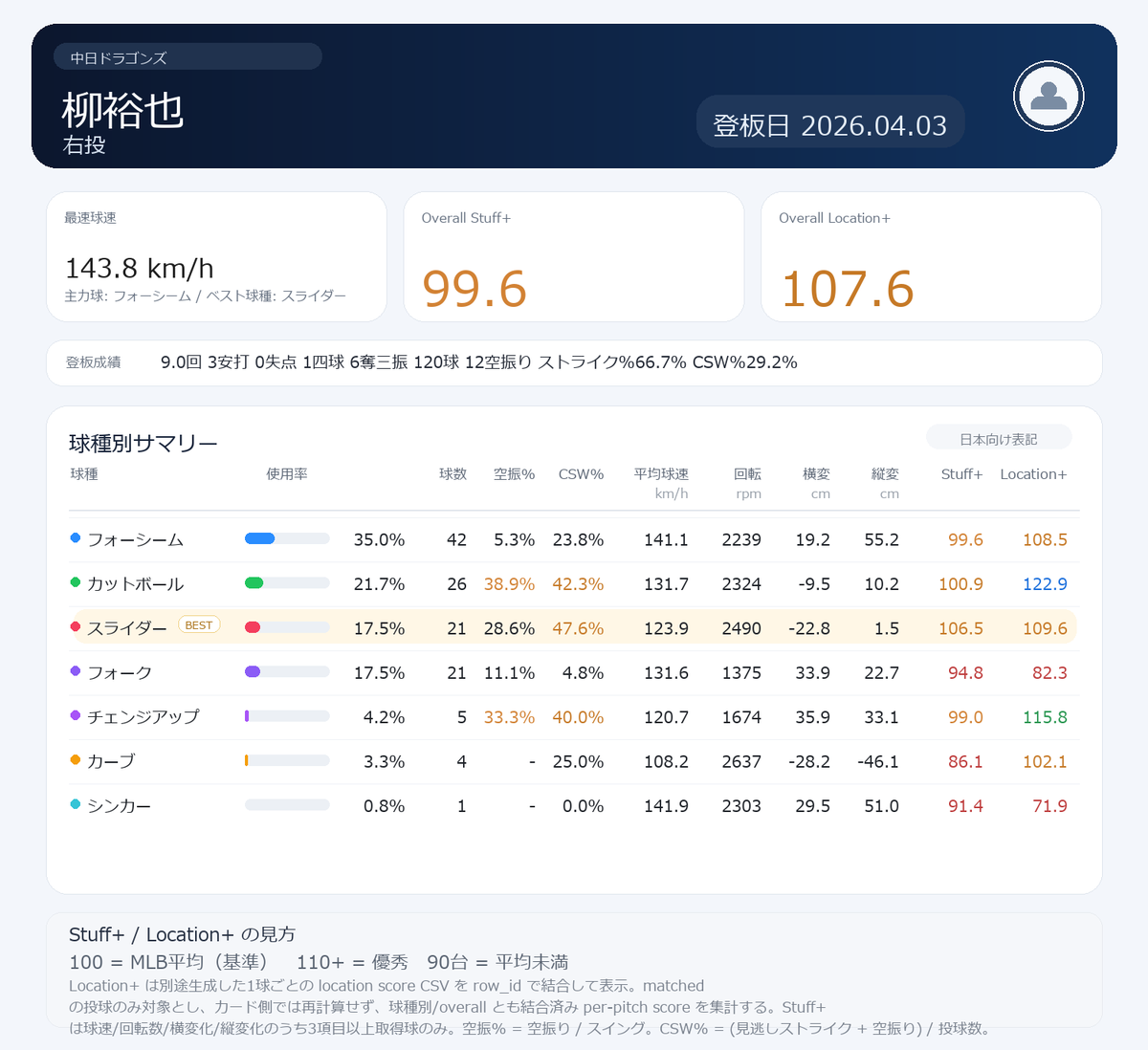Image resolution: width=1148 pixels, height=1050 pixels.
Task: Switch to the 中日ドラゴンズ team view
Action: click(x=188, y=56)
